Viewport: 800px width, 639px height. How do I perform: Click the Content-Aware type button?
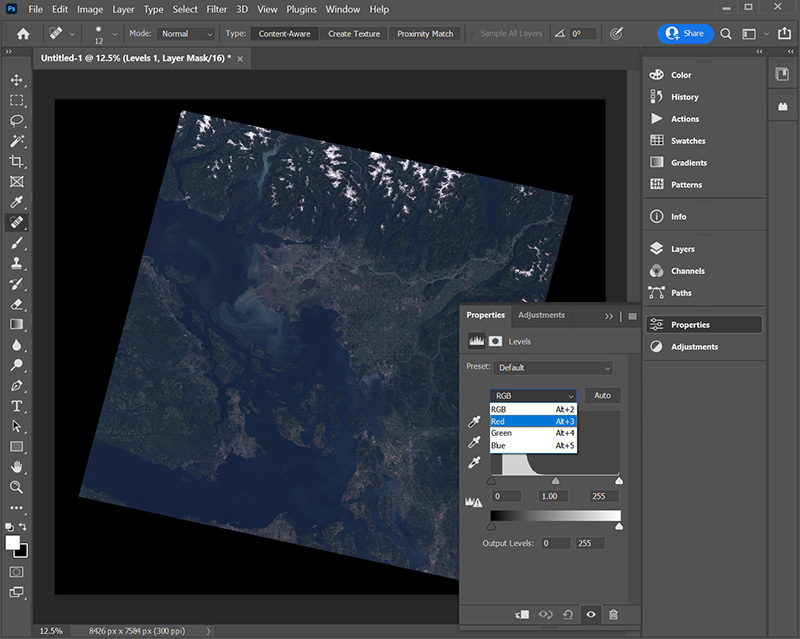coord(281,34)
